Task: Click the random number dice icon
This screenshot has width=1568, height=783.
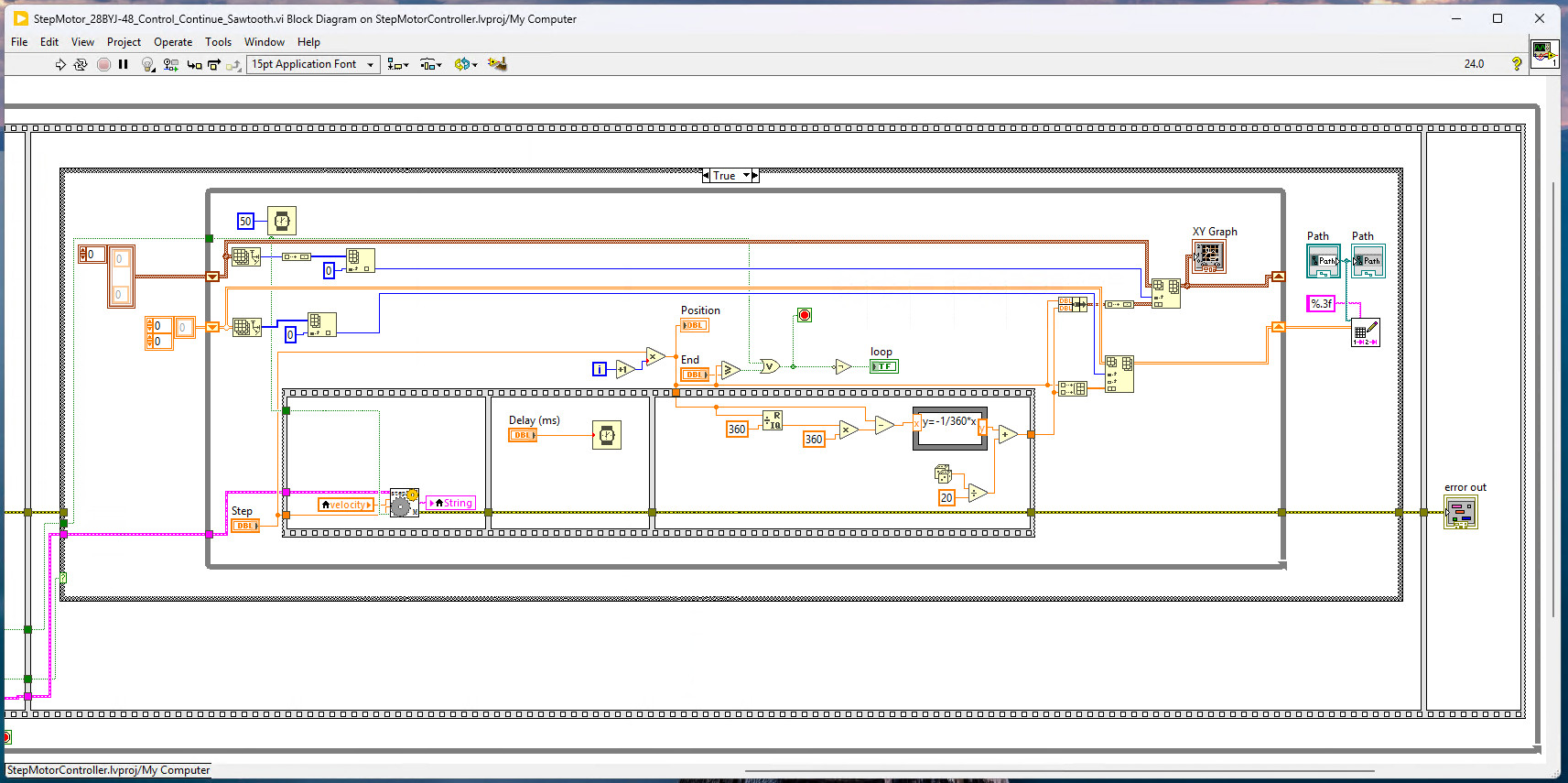Action: pos(944,473)
